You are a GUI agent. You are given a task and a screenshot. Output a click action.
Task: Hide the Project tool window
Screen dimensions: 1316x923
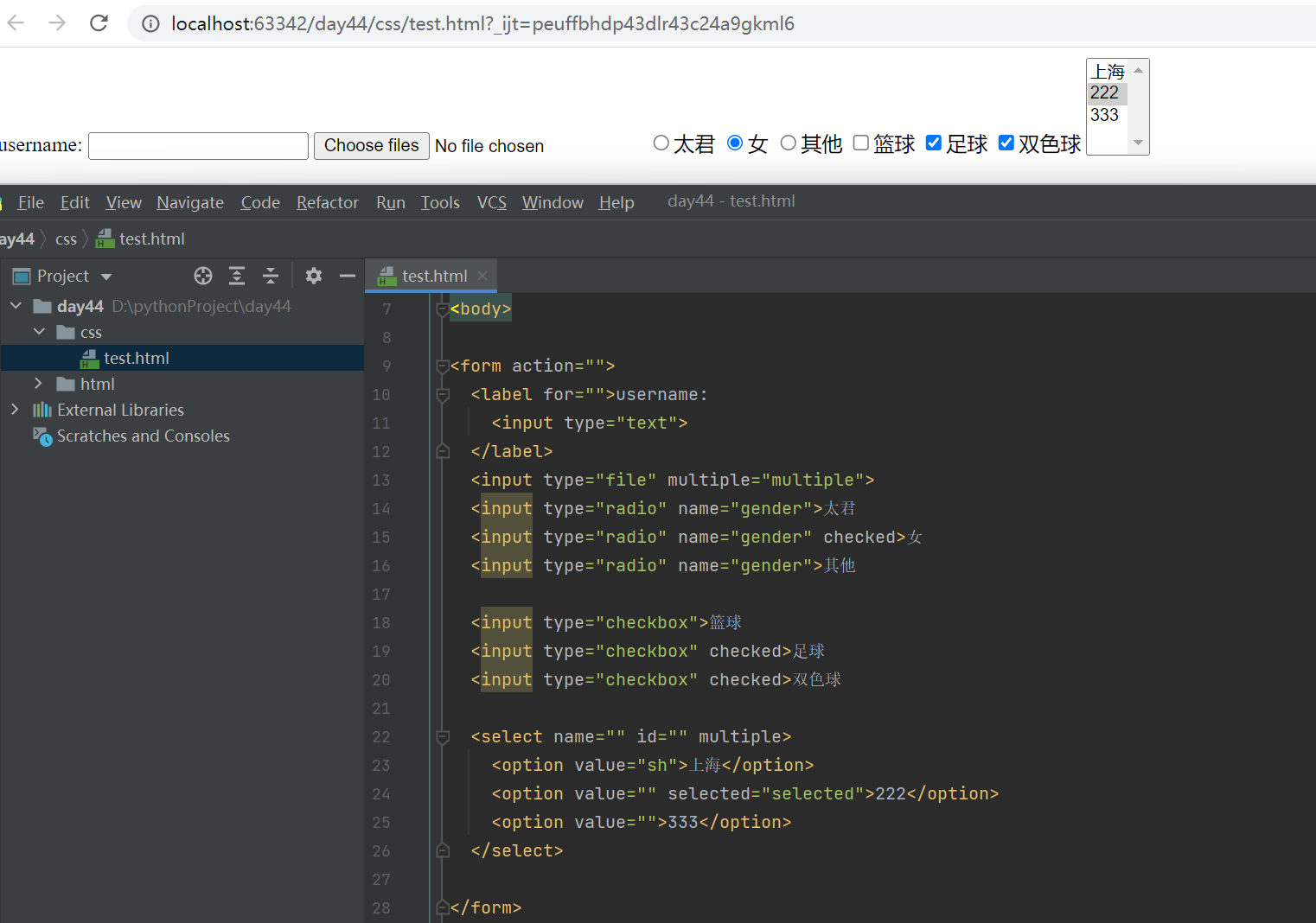(x=348, y=276)
